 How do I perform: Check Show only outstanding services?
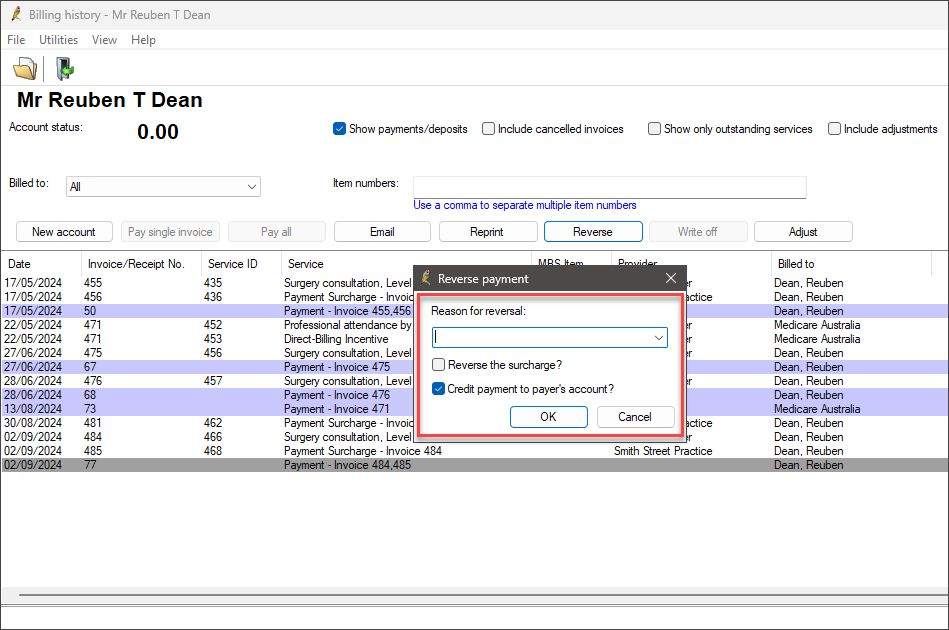coord(654,129)
